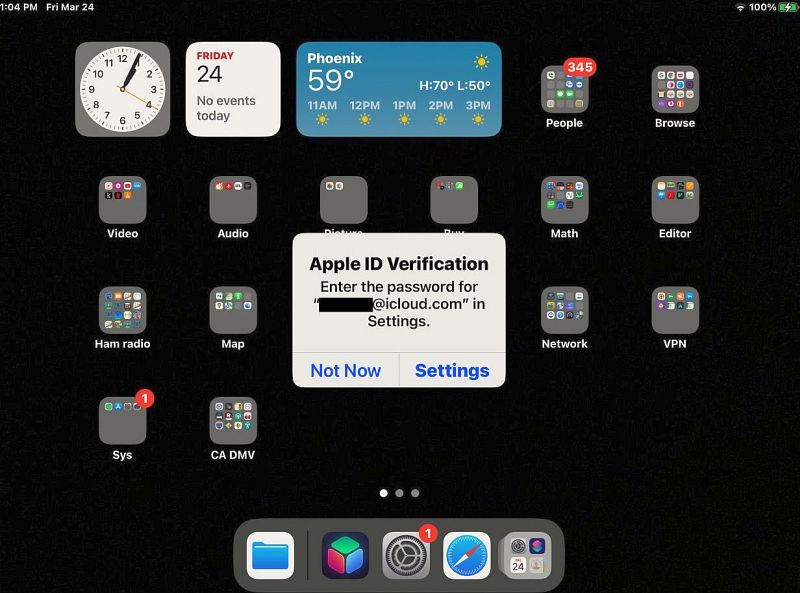Open the Ham radio folder
This screenshot has width=800, height=593.
122,310
